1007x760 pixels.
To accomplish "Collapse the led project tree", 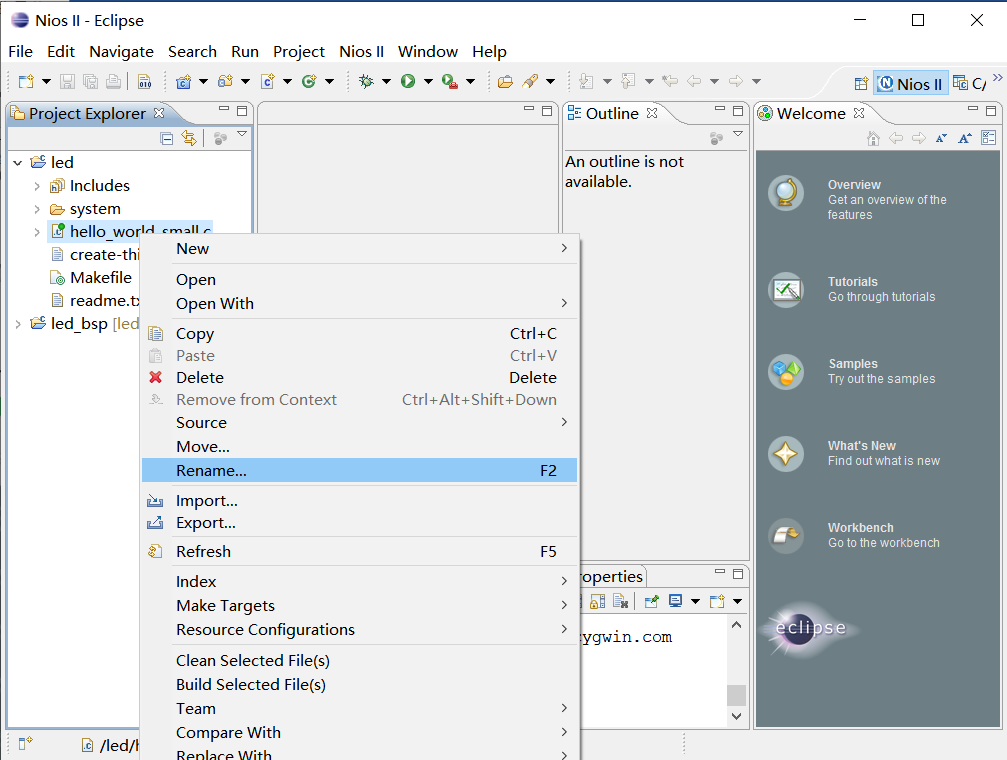I will pyautogui.click(x=18, y=162).
